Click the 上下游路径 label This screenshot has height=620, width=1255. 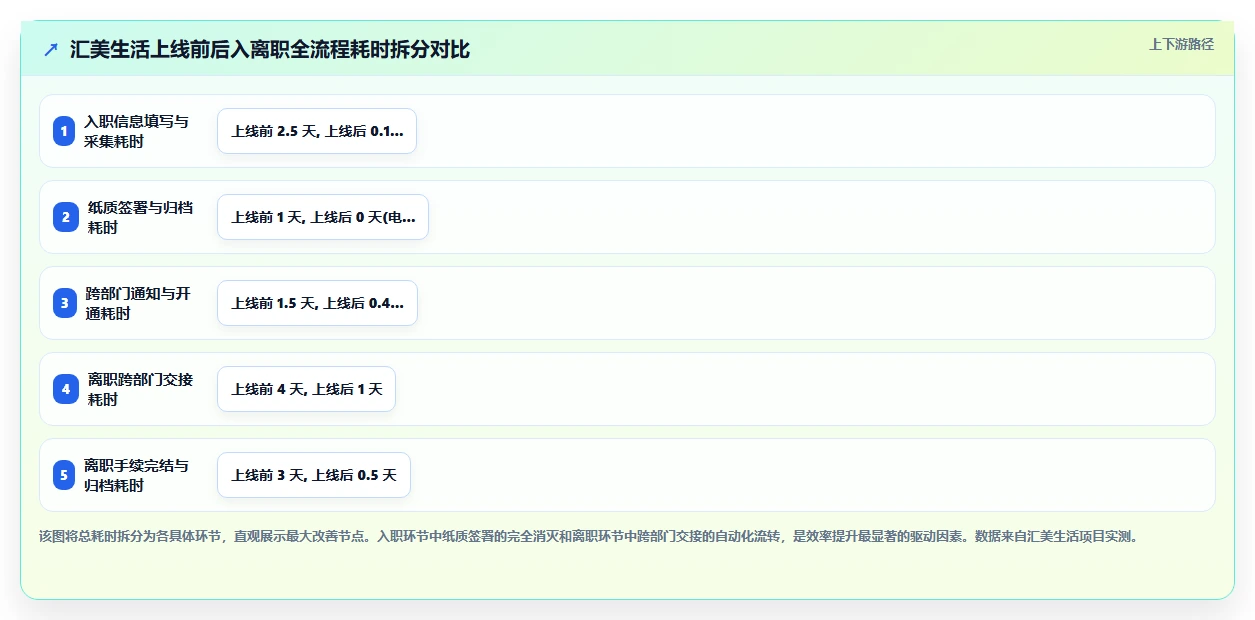tap(1181, 44)
